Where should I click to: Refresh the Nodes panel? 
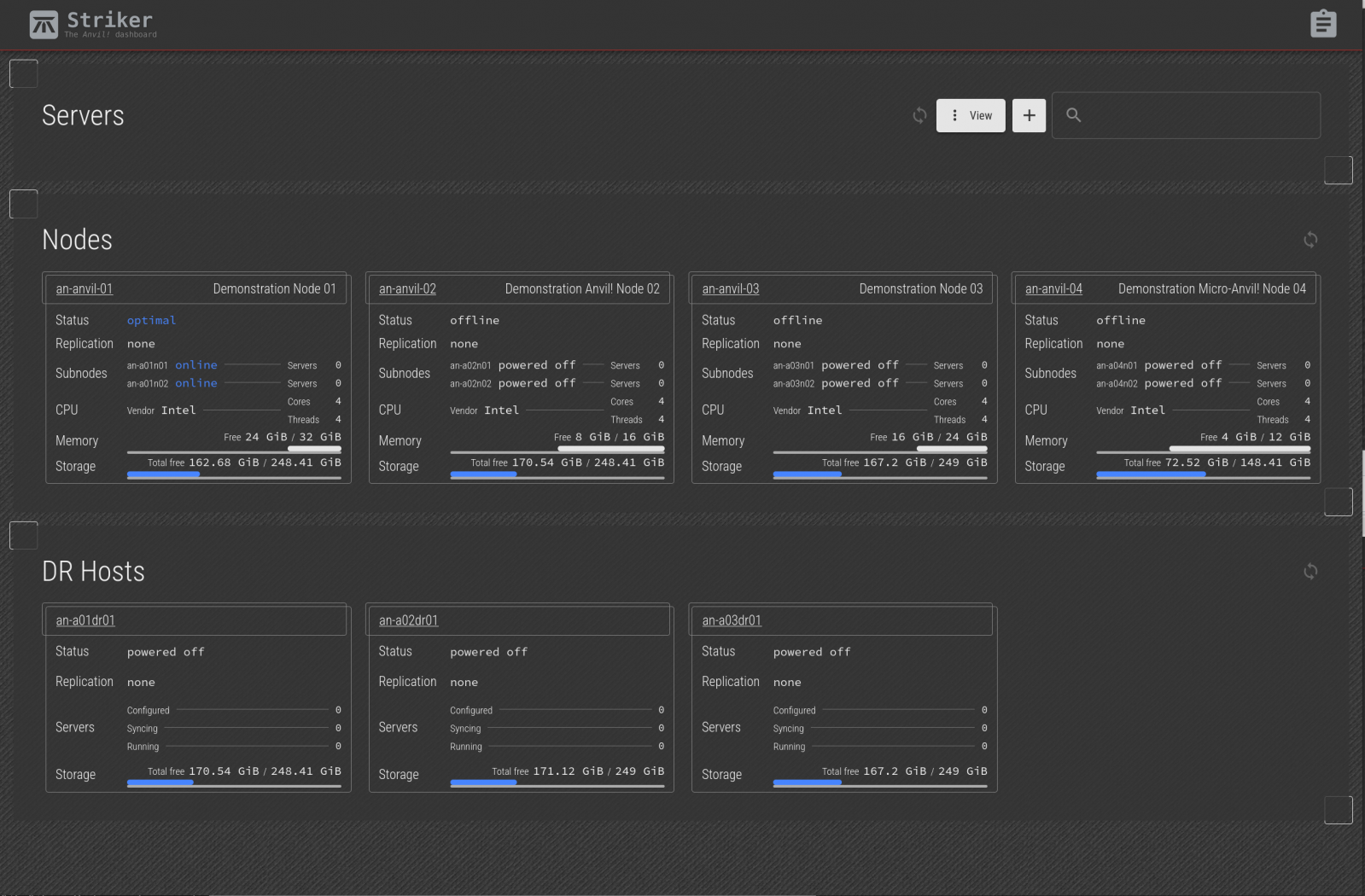pyautogui.click(x=1310, y=240)
